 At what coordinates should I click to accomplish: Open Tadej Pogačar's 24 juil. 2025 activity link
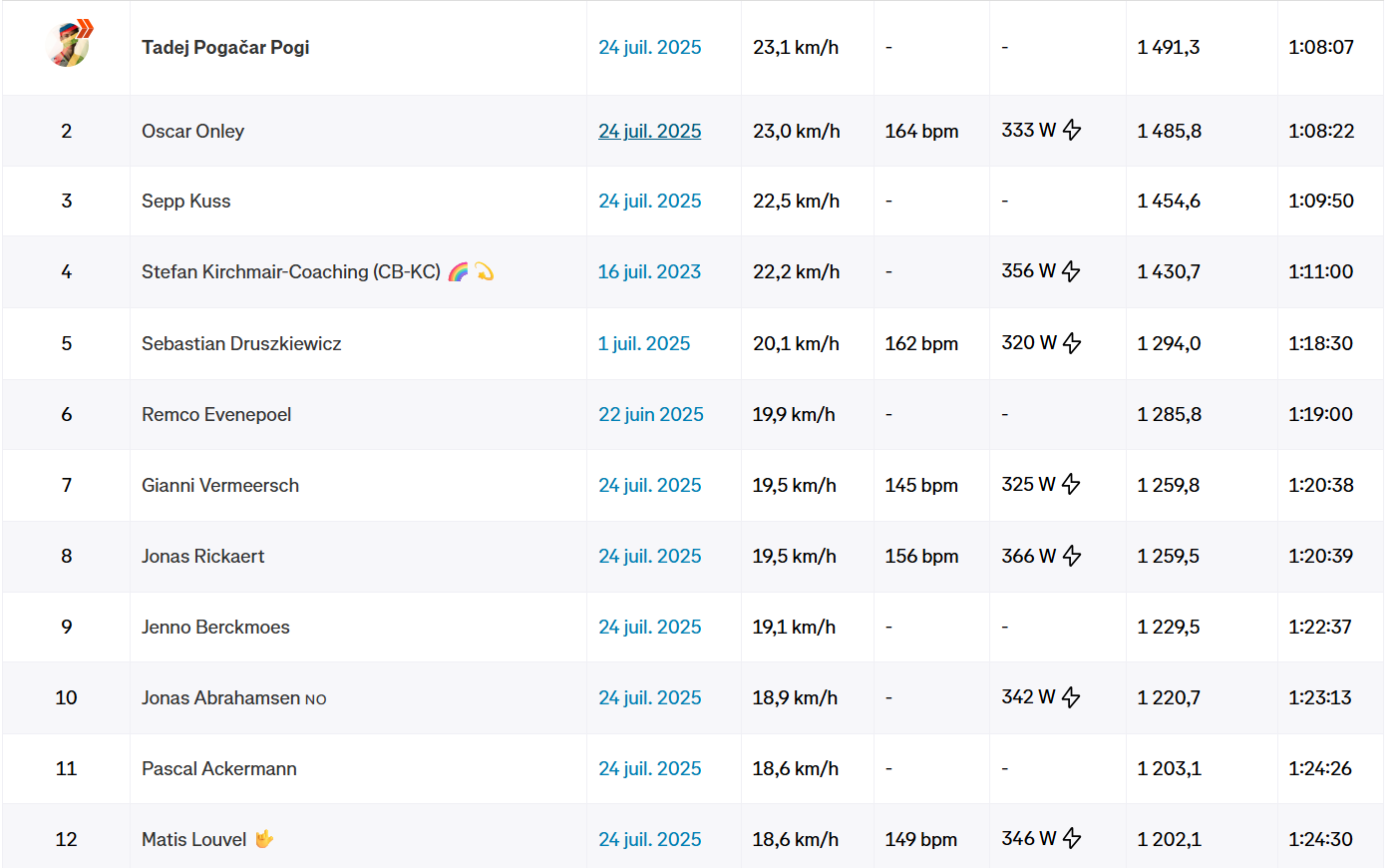point(649,47)
